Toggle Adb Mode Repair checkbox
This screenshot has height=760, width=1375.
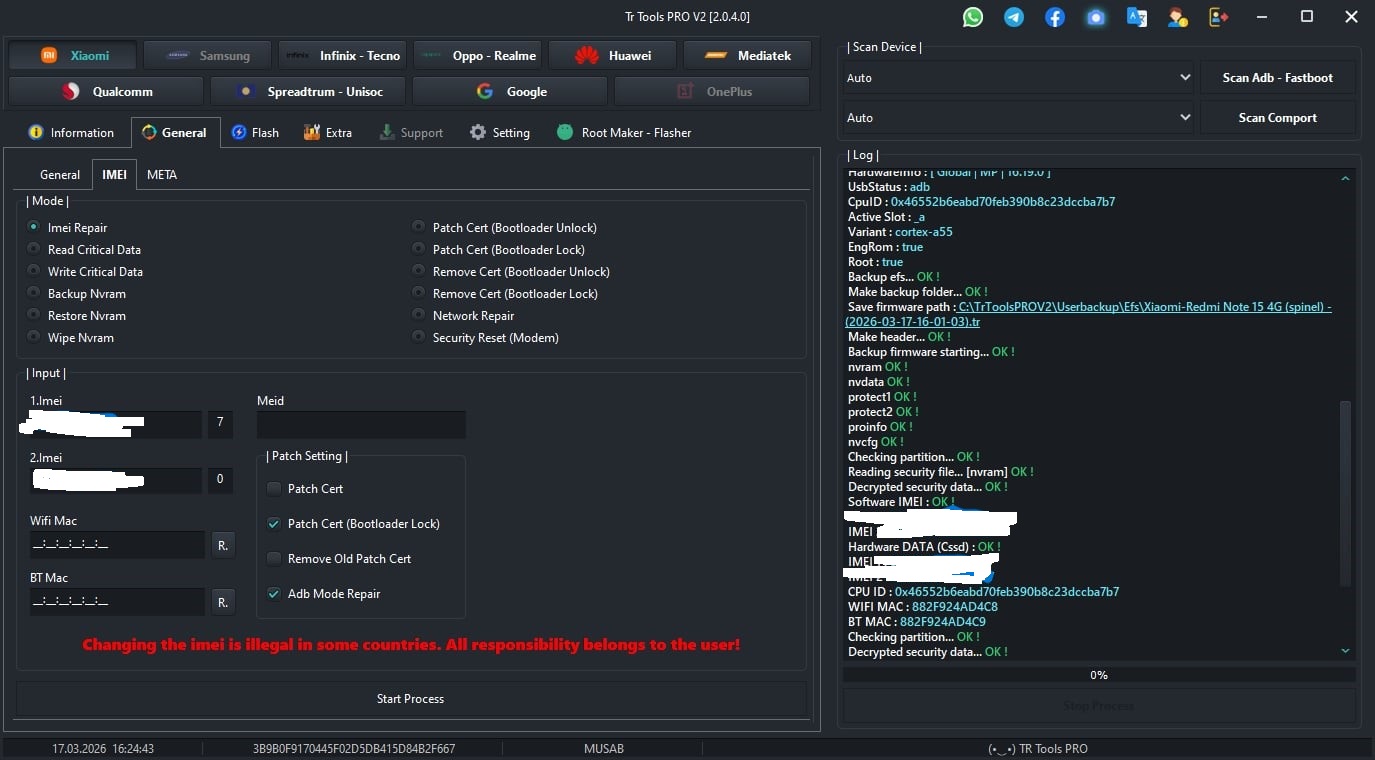point(274,594)
